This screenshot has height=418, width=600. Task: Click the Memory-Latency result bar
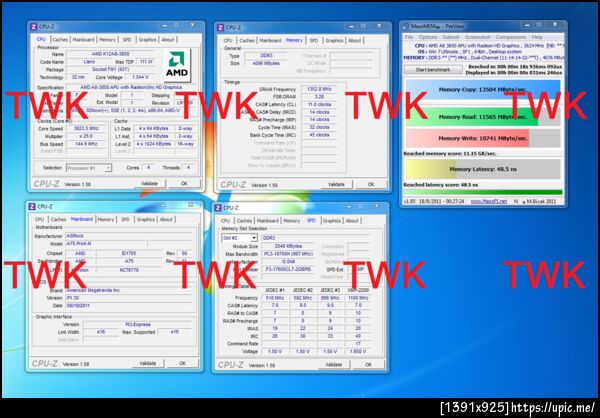(x=483, y=169)
